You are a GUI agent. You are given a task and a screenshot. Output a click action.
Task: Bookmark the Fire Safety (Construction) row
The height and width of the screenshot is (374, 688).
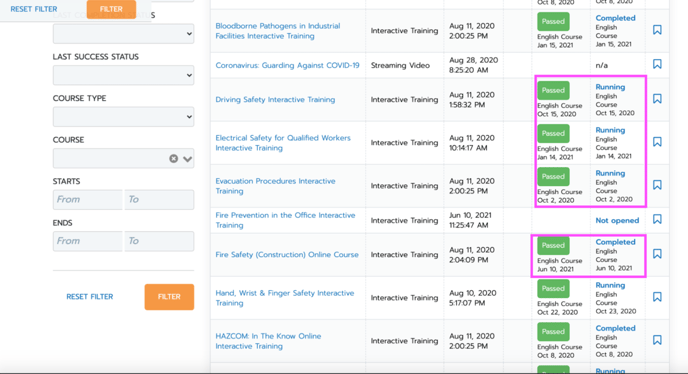click(x=657, y=254)
